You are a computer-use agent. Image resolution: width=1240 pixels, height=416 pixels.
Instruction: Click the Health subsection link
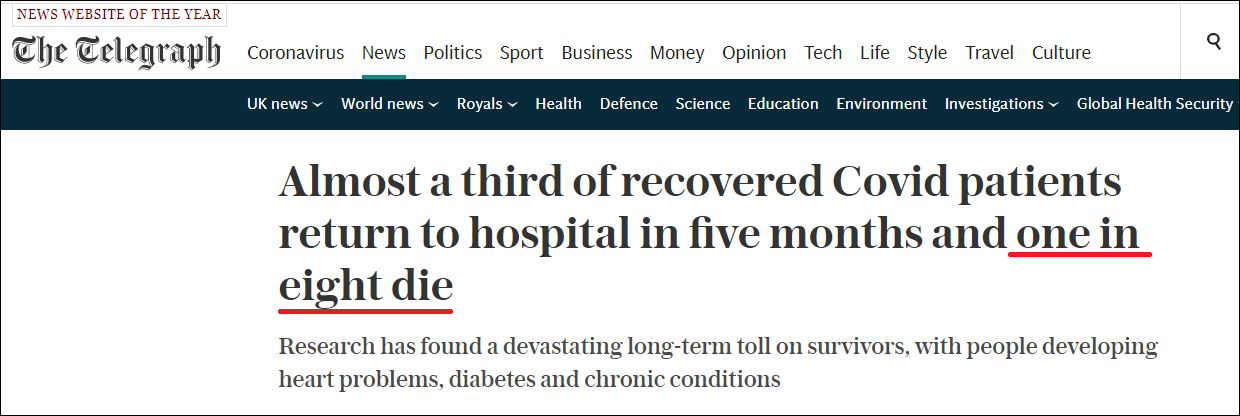[558, 104]
